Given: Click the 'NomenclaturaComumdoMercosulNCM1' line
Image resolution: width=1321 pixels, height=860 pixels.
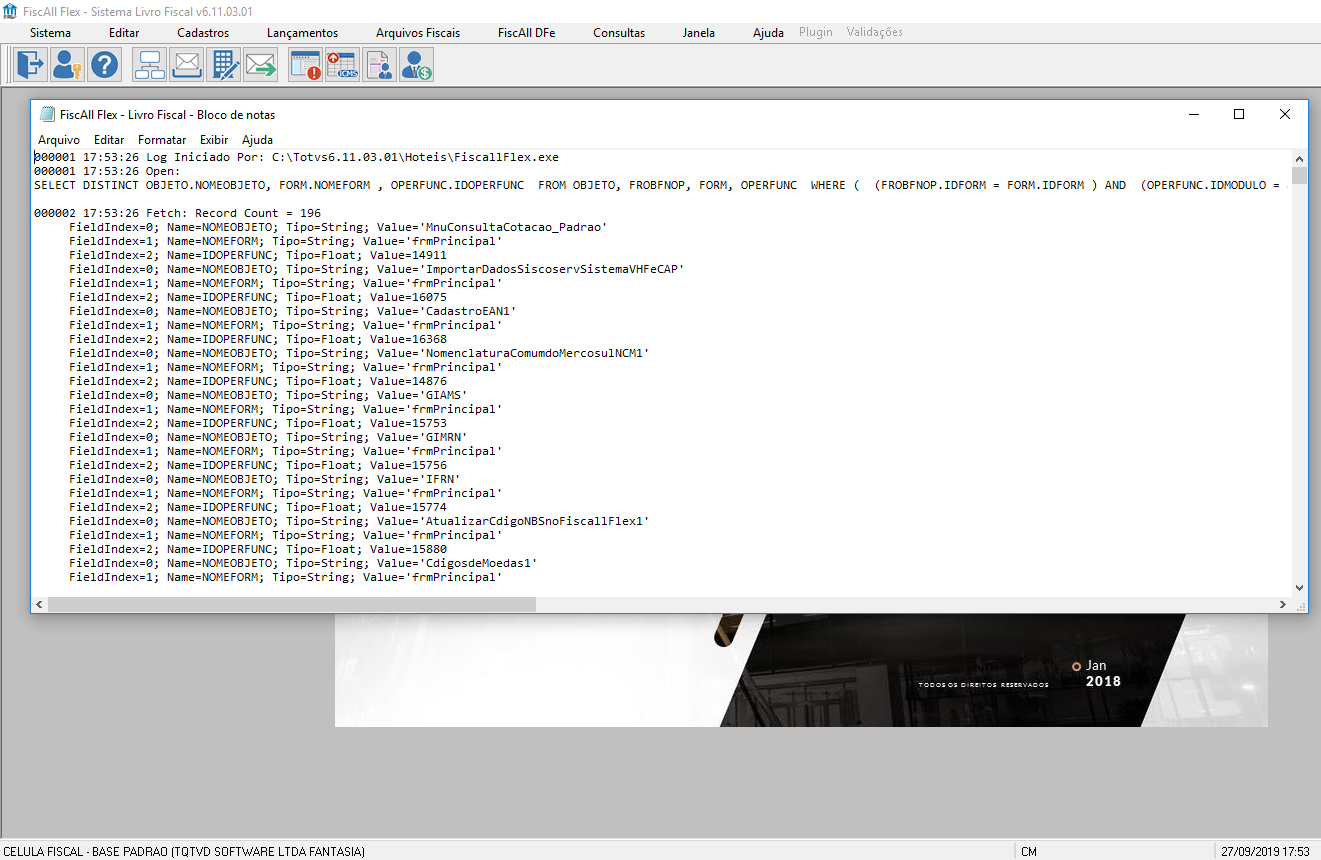Looking at the screenshot, I should click(359, 353).
